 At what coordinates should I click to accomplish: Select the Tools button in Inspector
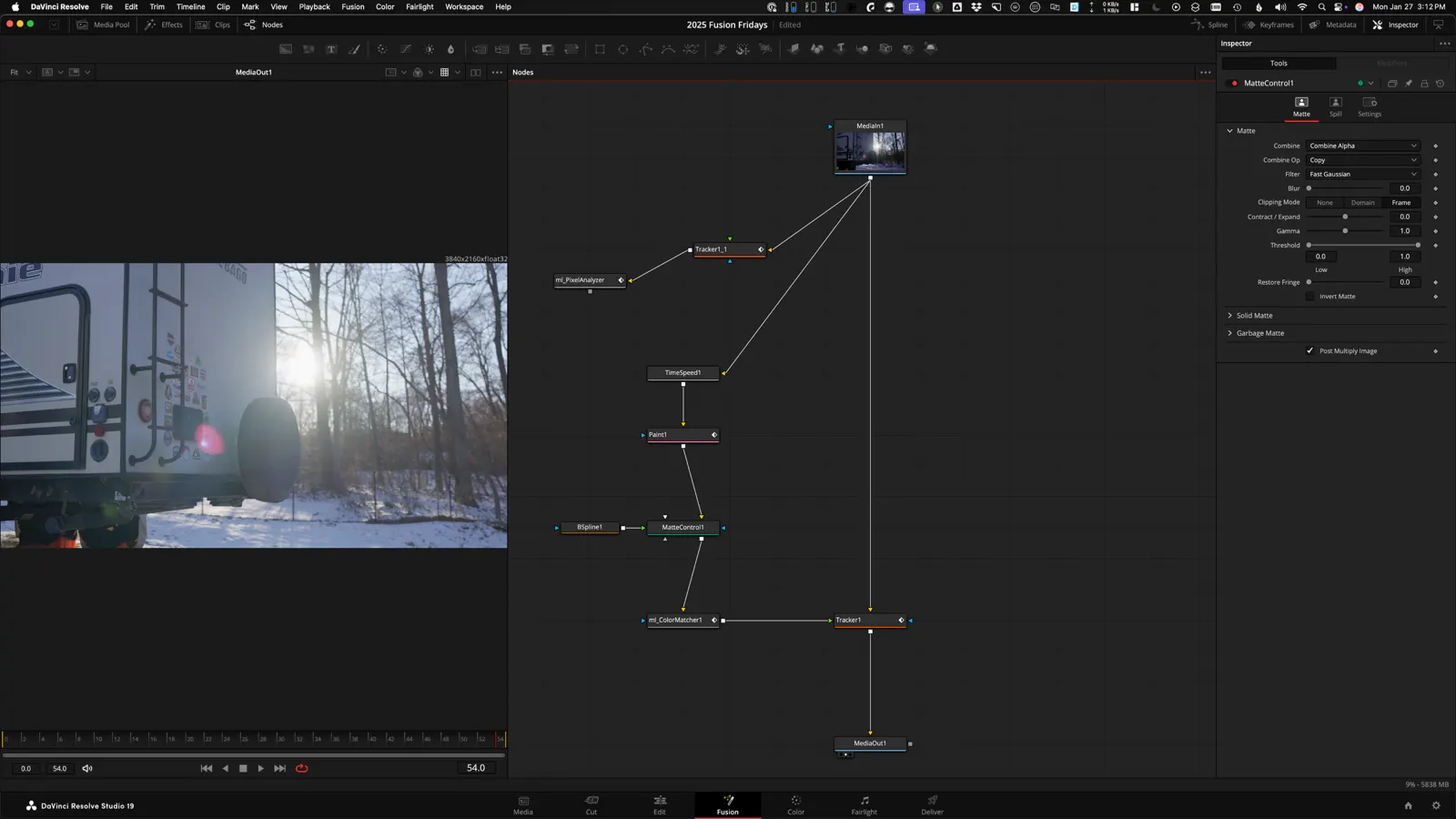click(x=1279, y=64)
